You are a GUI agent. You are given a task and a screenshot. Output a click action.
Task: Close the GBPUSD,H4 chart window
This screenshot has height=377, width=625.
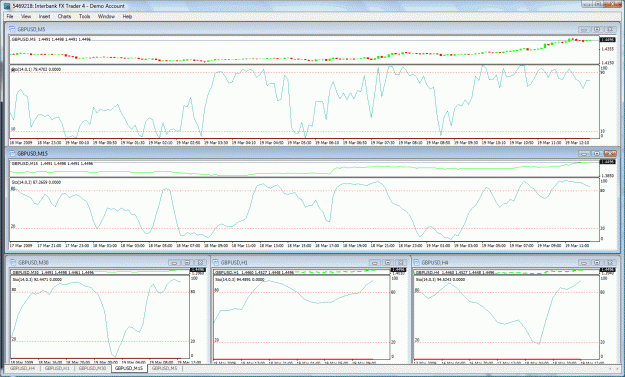pyautogui.click(x=610, y=263)
